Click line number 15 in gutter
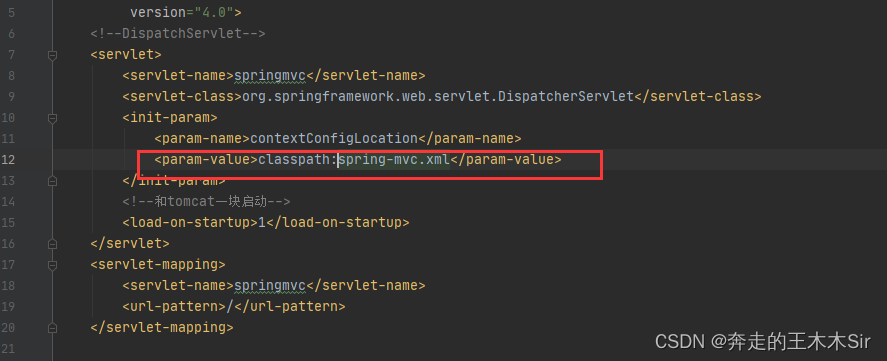The width and height of the screenshot is (887, 361). click(x=8, y=222)
